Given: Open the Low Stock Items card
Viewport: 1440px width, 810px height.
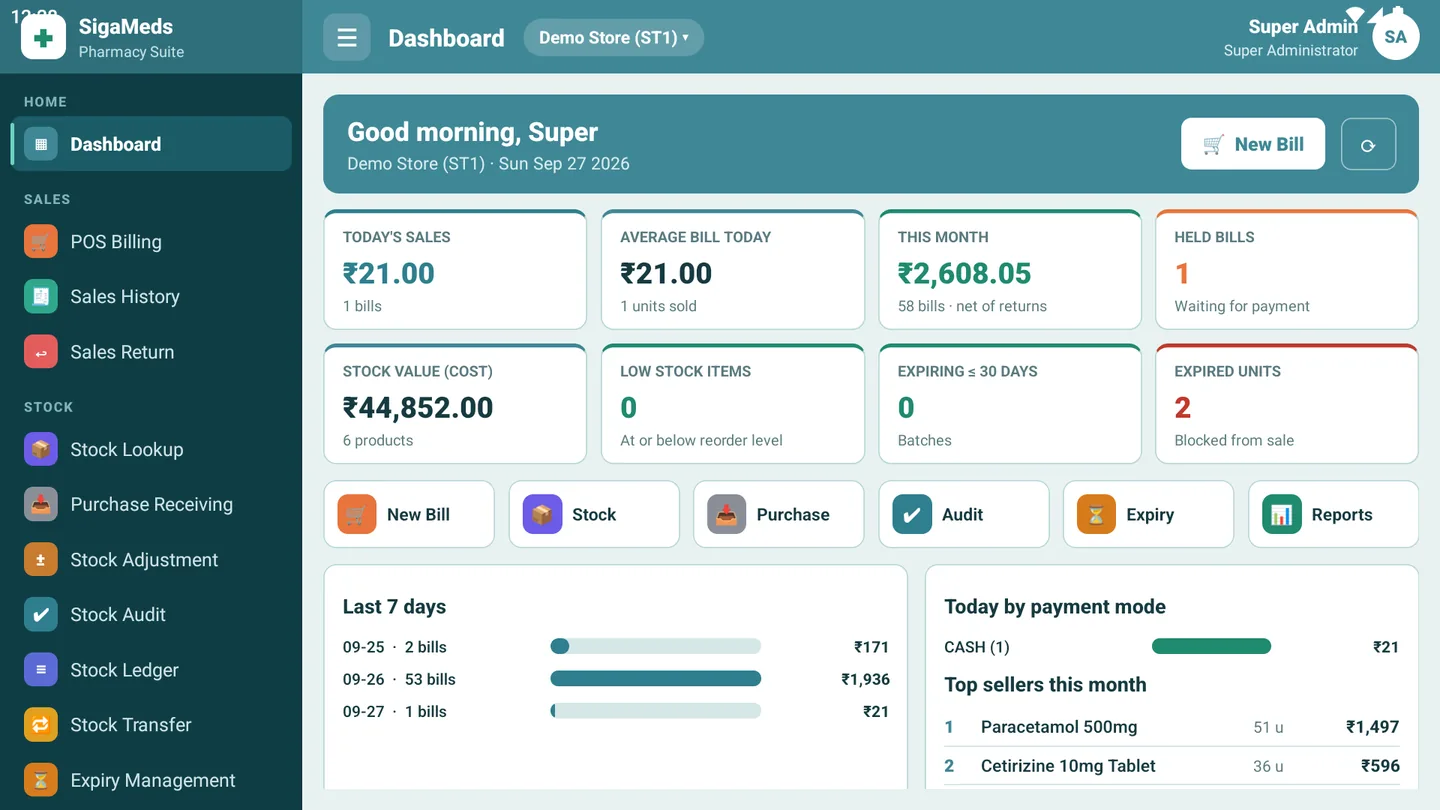Looking at the screenshot, I should tap(733, 404).
